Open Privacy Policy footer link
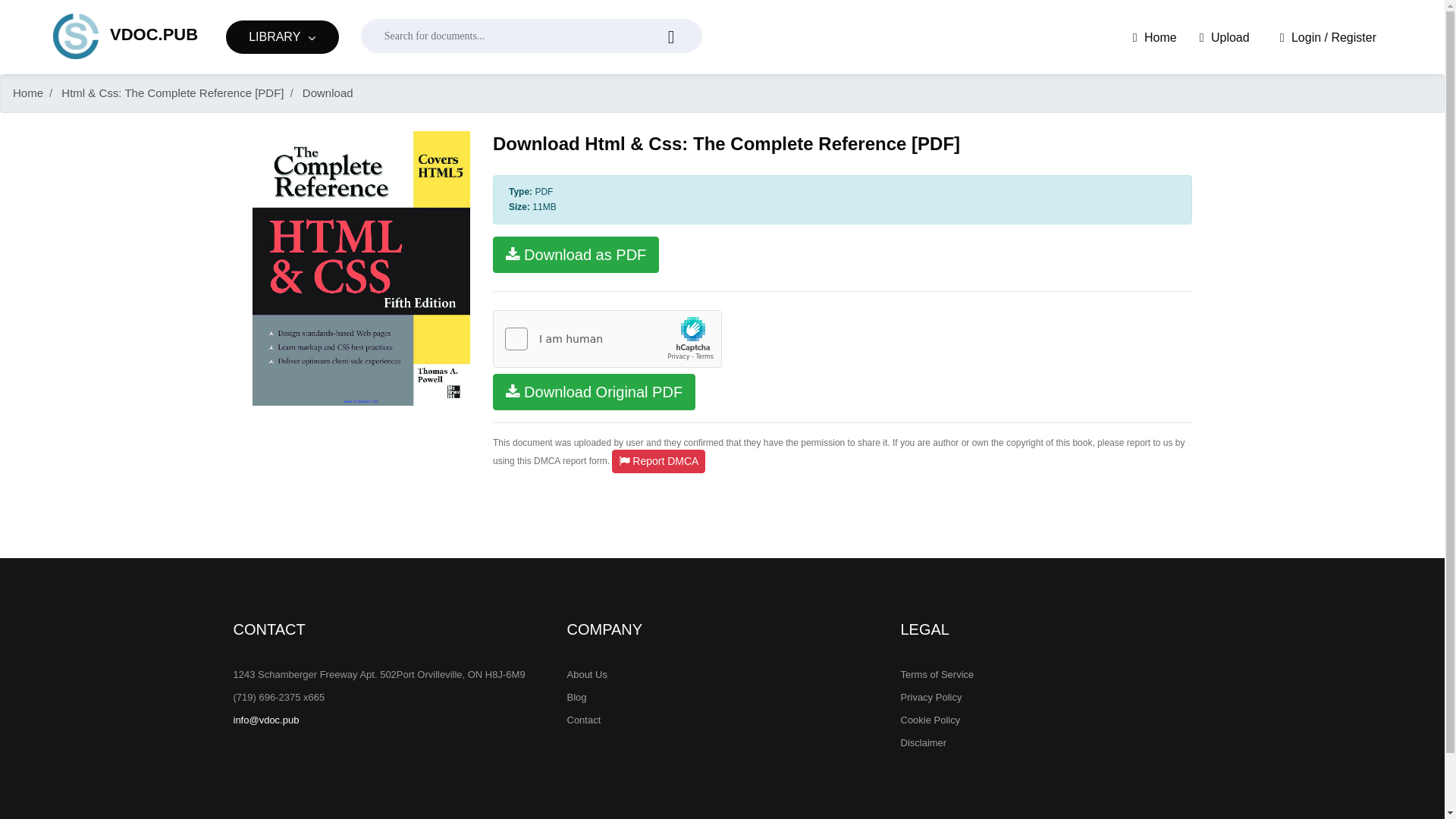The width and height of the screenshot is (1456, 819). tap(931, 698)
